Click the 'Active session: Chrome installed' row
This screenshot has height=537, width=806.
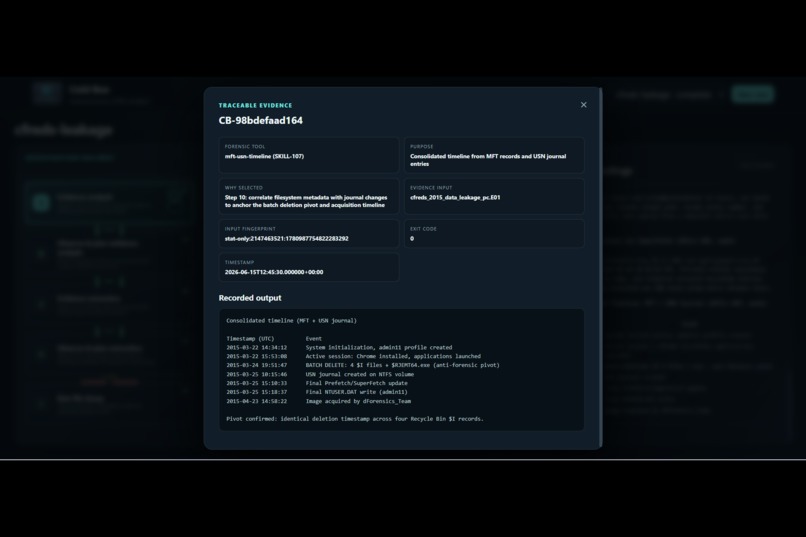[354, 356]
